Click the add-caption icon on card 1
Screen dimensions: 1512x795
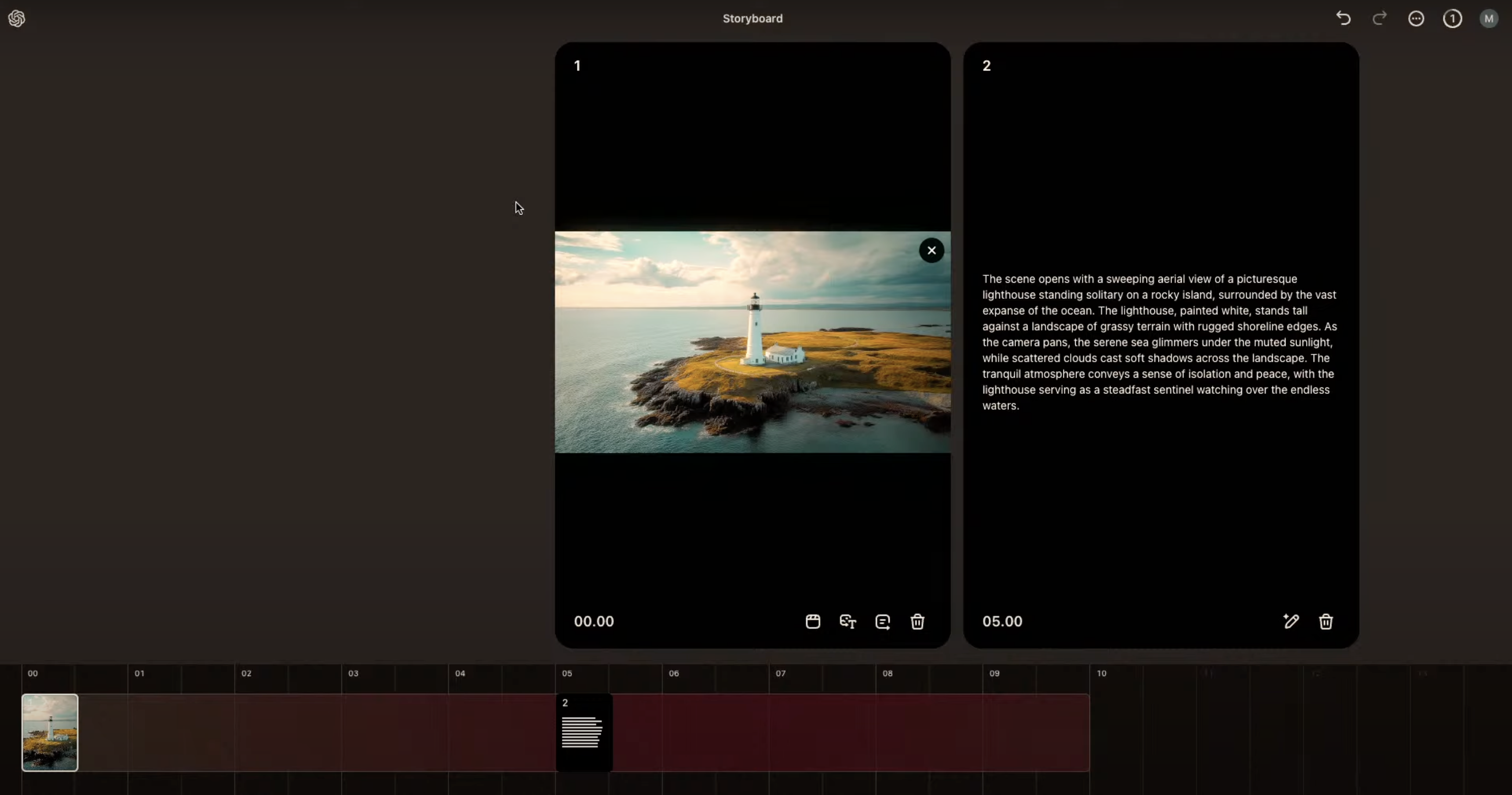tap(882, 621)
